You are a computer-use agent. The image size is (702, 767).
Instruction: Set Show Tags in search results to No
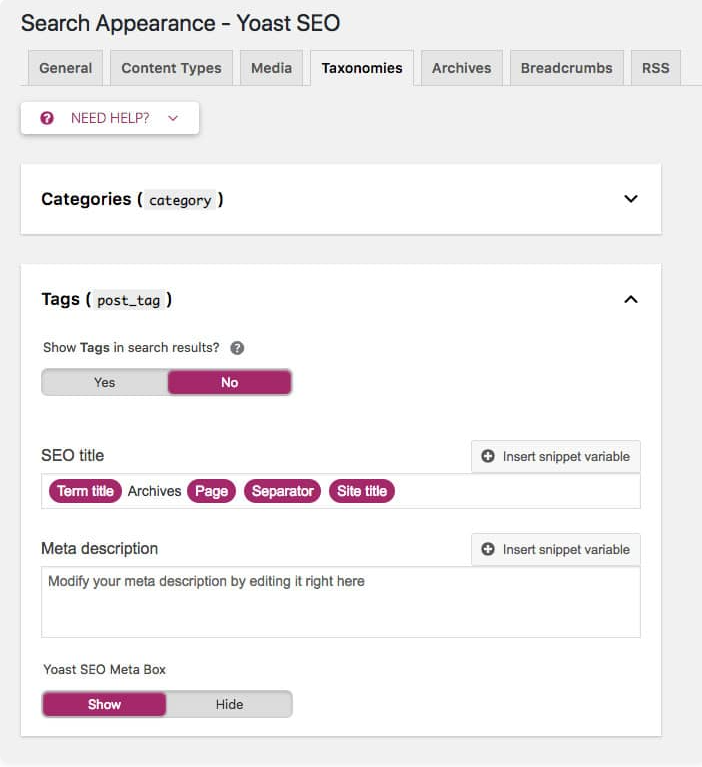(x=229, y=382)
